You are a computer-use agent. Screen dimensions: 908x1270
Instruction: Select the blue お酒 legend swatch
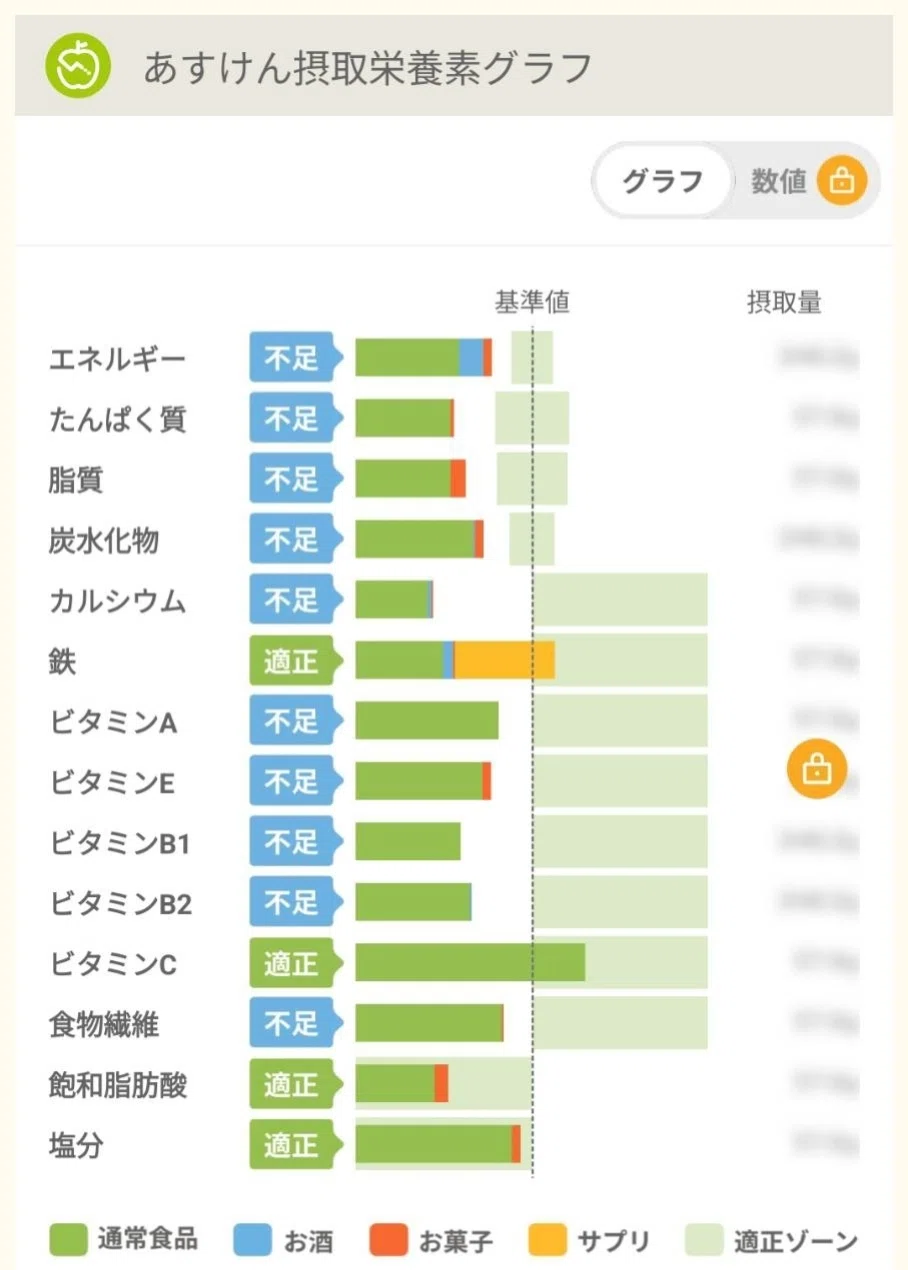pyautogui.click(x=253, y=1240)
